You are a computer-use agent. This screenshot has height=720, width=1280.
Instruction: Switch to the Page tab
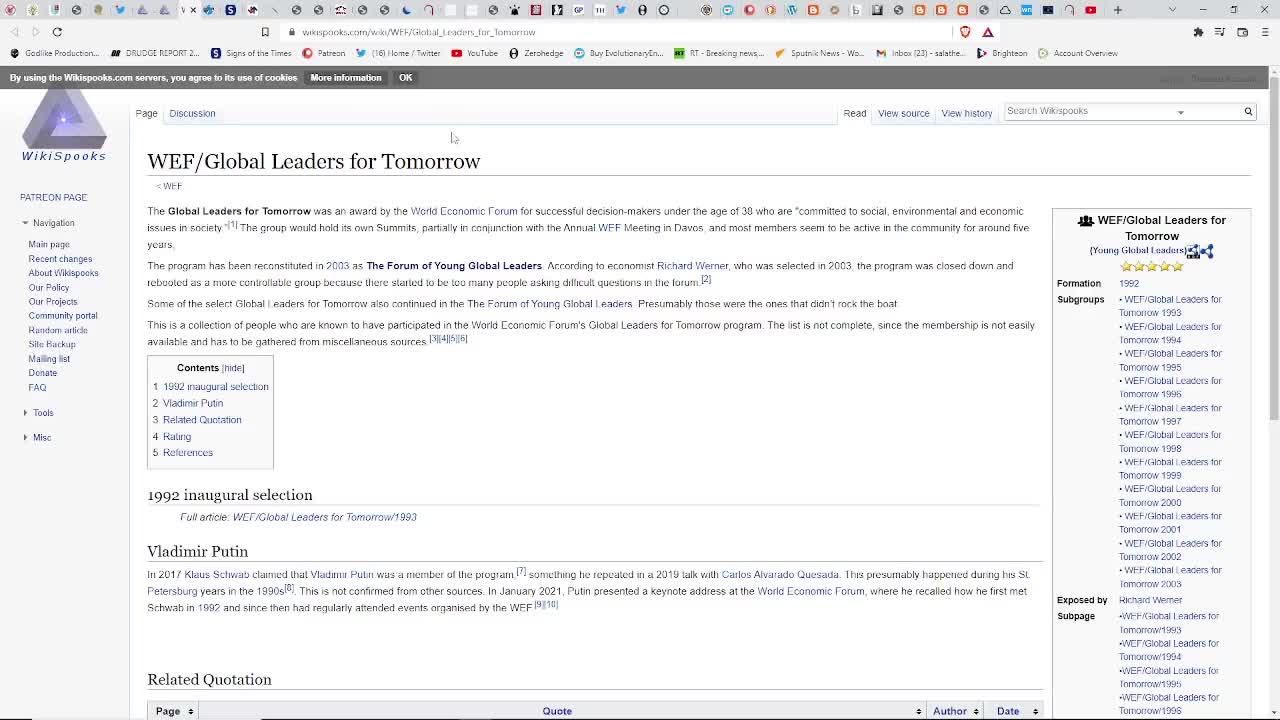coord(146,113)
